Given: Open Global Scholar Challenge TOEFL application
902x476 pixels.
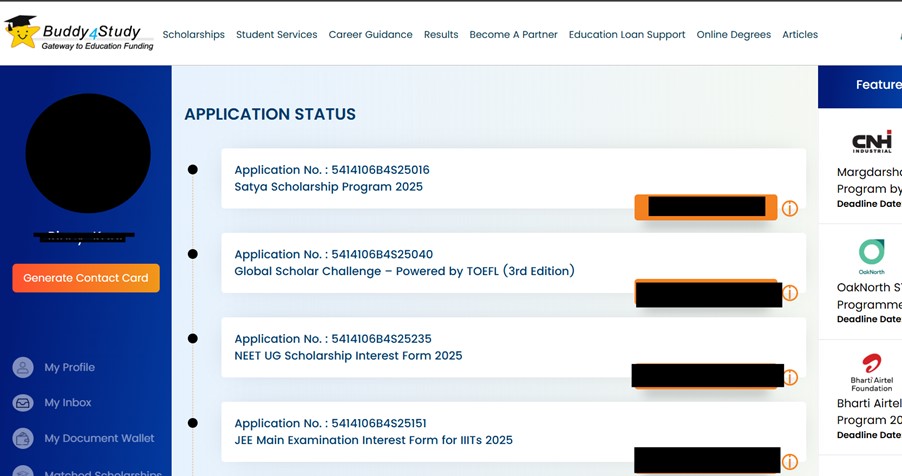Looking at the screenshot, I should (x=404, y=271).
